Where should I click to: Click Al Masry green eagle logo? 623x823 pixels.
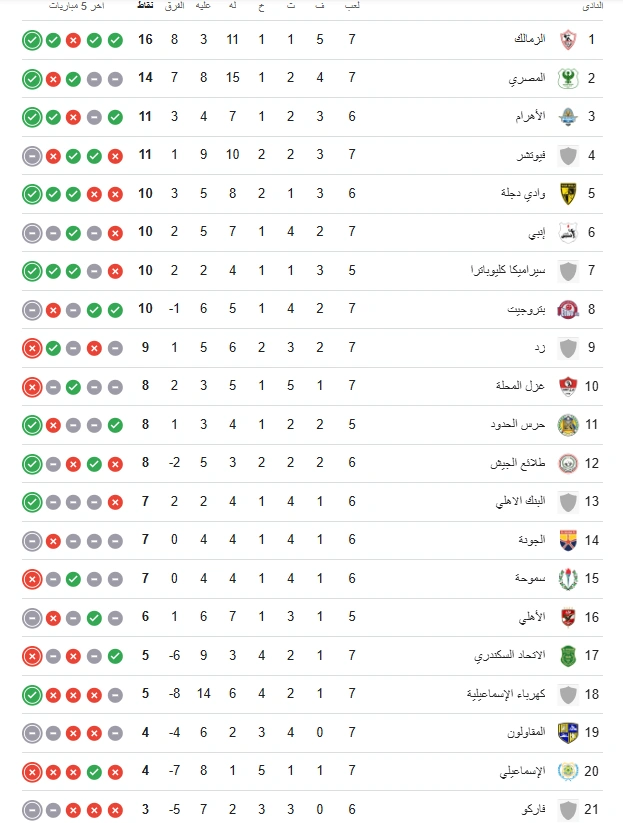click(x=568, y=79)
